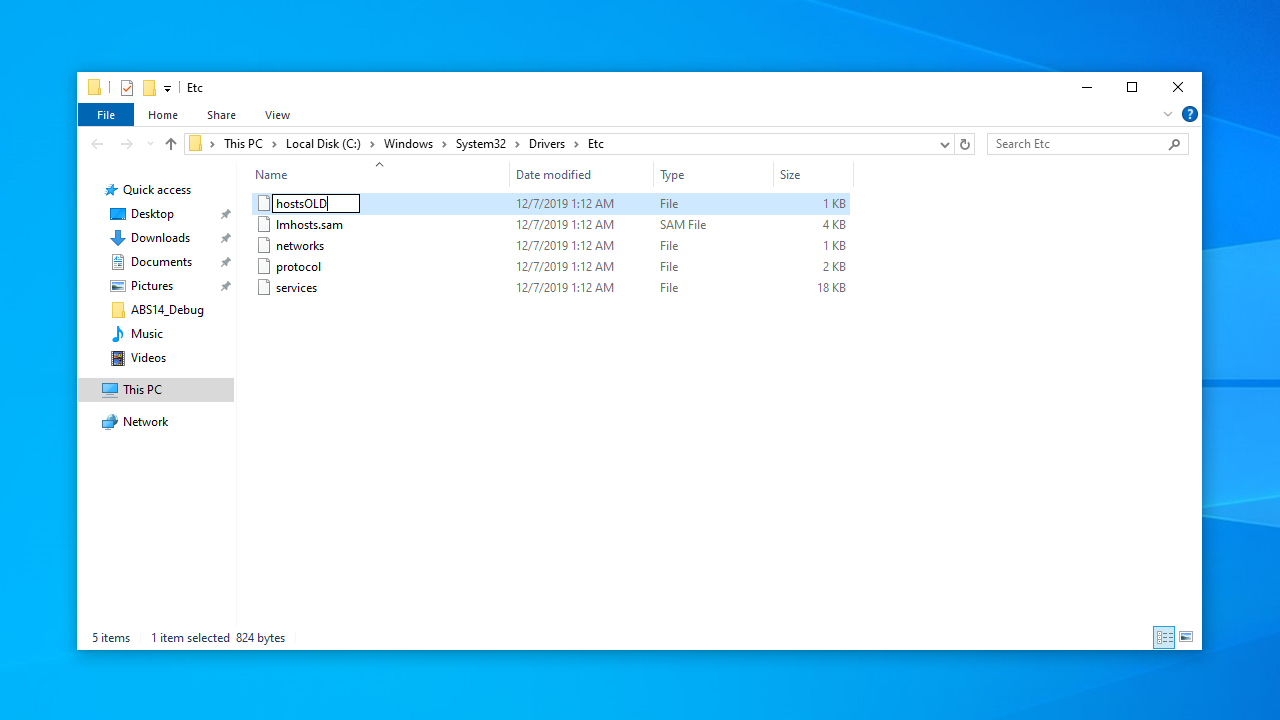Image resolution: width=1280 pixels, height=720 pixels.
Task: Open the Recent Locations dropdown arrow
Action: (x=150, y=144)
